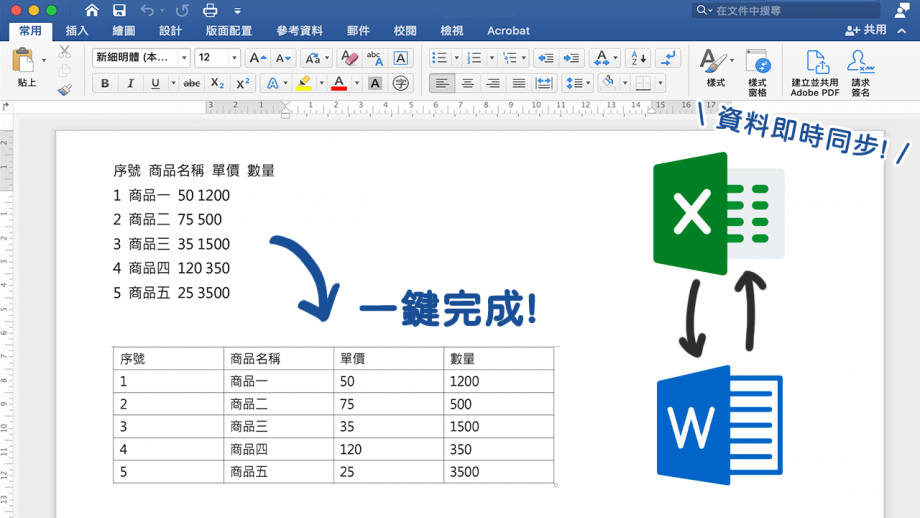Screen dimensions: 920x518
Task: Click the Home icon in title bar
Action: coord(92,10)
